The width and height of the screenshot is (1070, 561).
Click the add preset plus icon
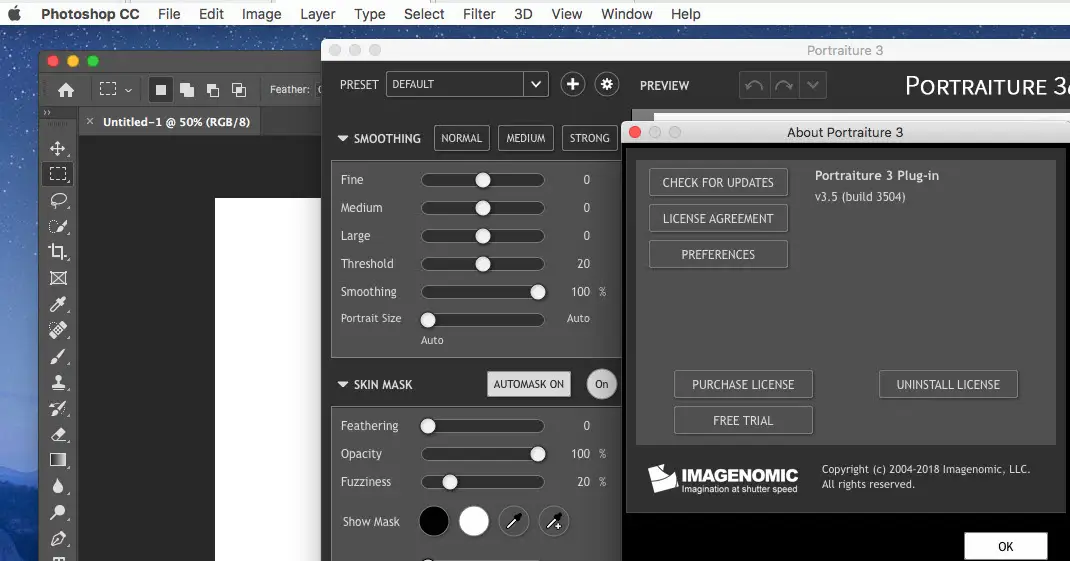573,84
